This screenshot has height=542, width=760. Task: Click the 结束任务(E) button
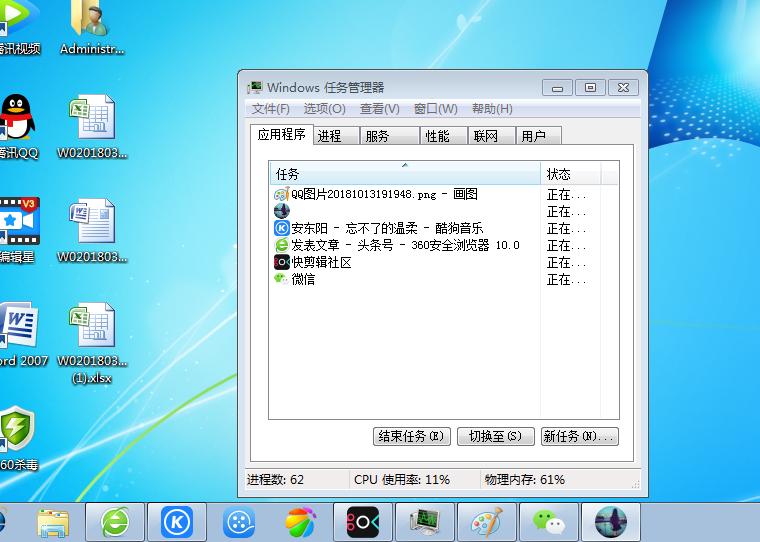(412, 437)
